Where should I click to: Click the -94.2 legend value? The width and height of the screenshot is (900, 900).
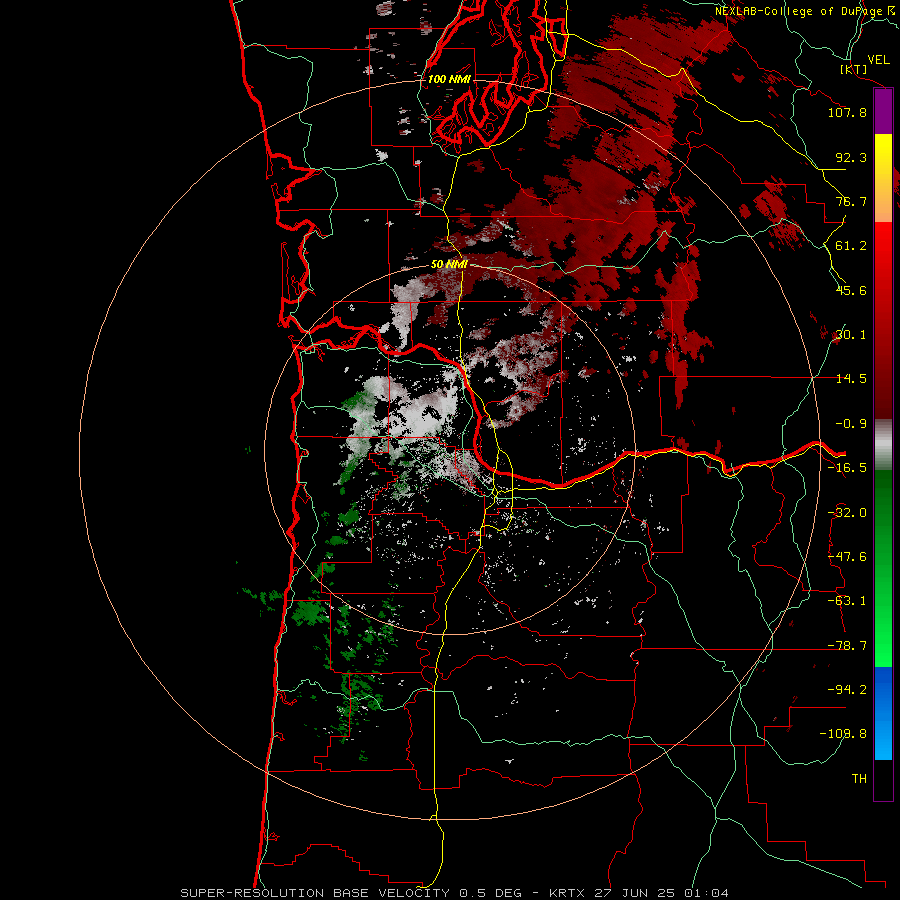pyautogui.click(x=847, y=689)
